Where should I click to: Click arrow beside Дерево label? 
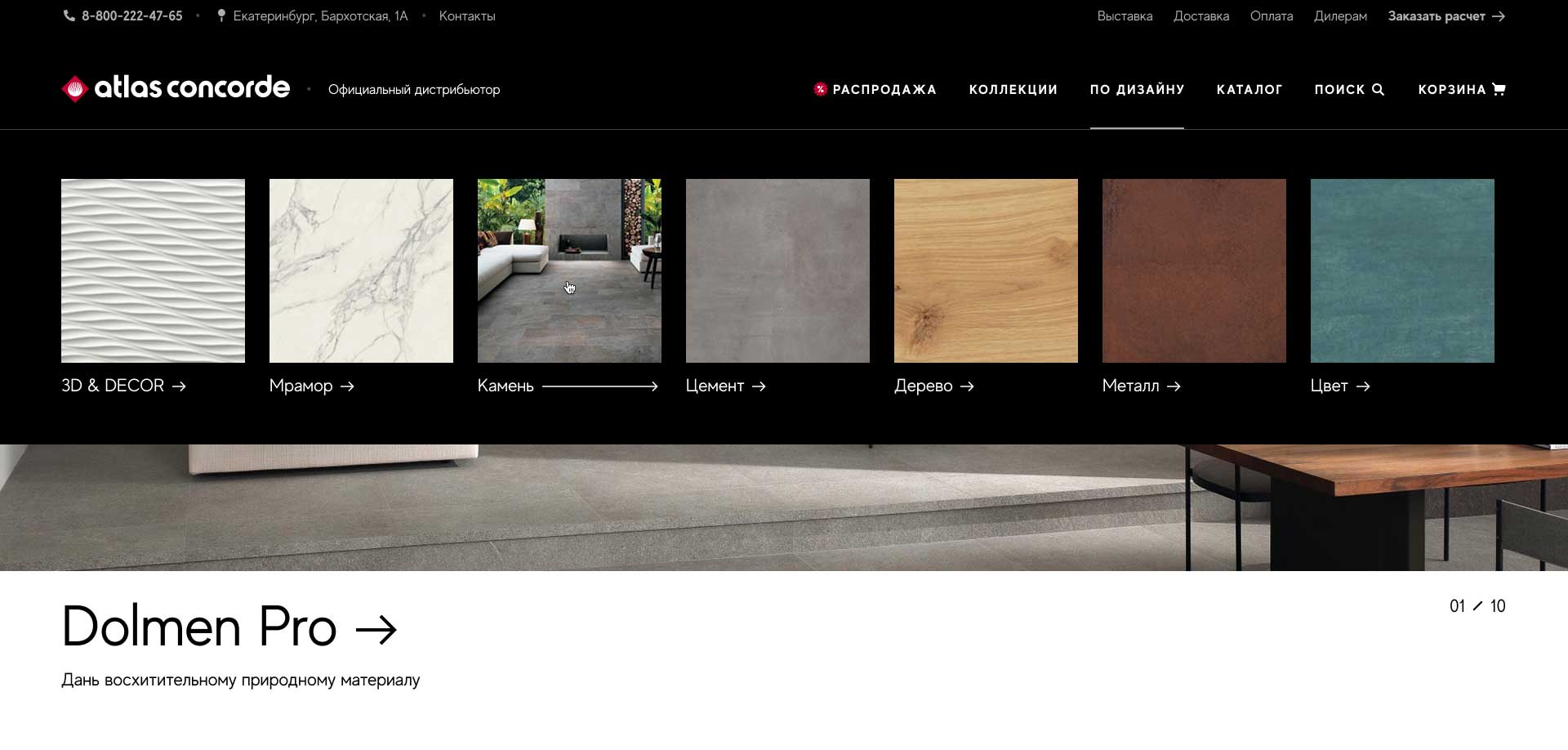tap(967, 386)
